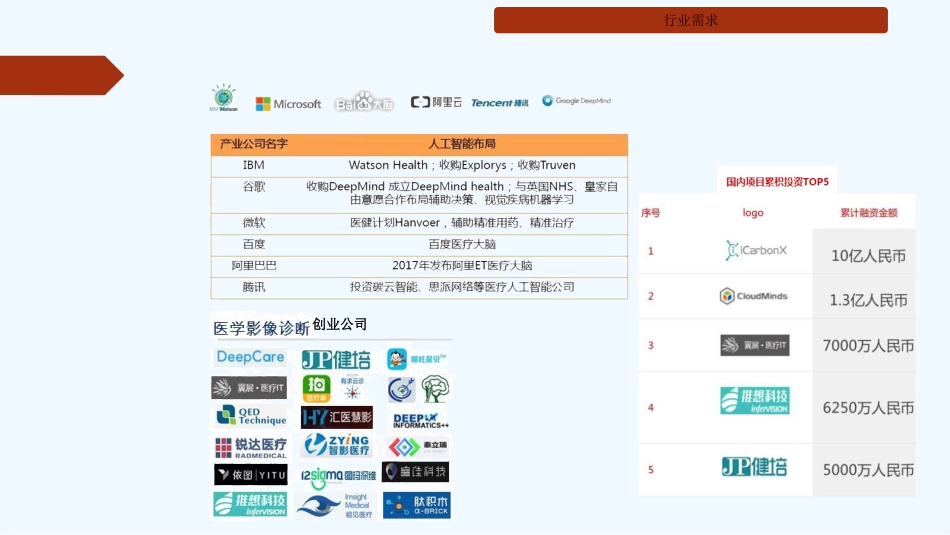The image size is (950, 535).
Task: Select the 哪吒保贝 cartoon logo
Action: coord(417,359)
